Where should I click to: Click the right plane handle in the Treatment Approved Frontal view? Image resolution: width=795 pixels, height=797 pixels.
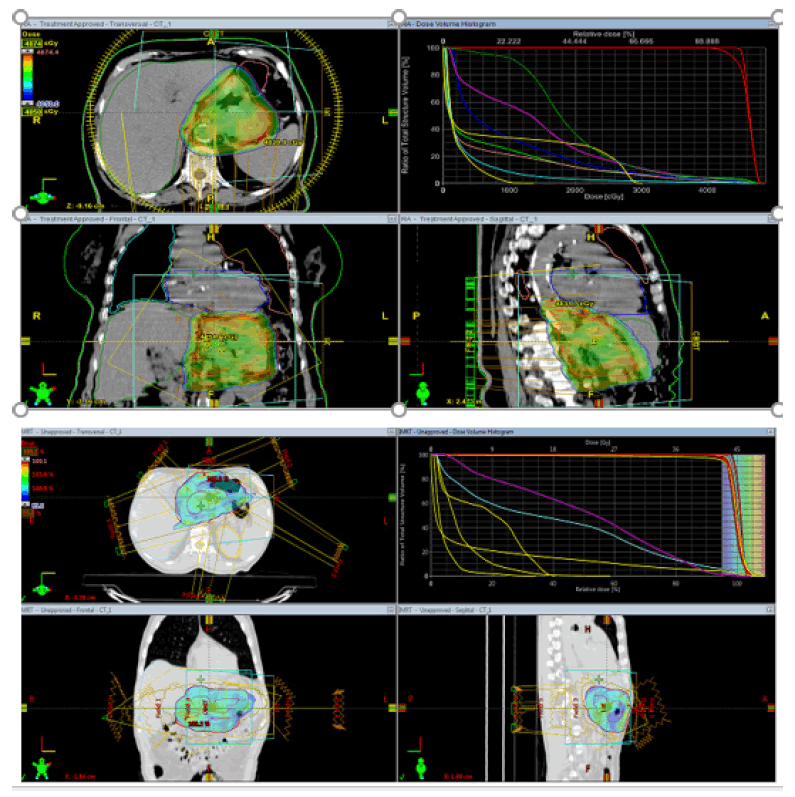[x=392, y=341]
